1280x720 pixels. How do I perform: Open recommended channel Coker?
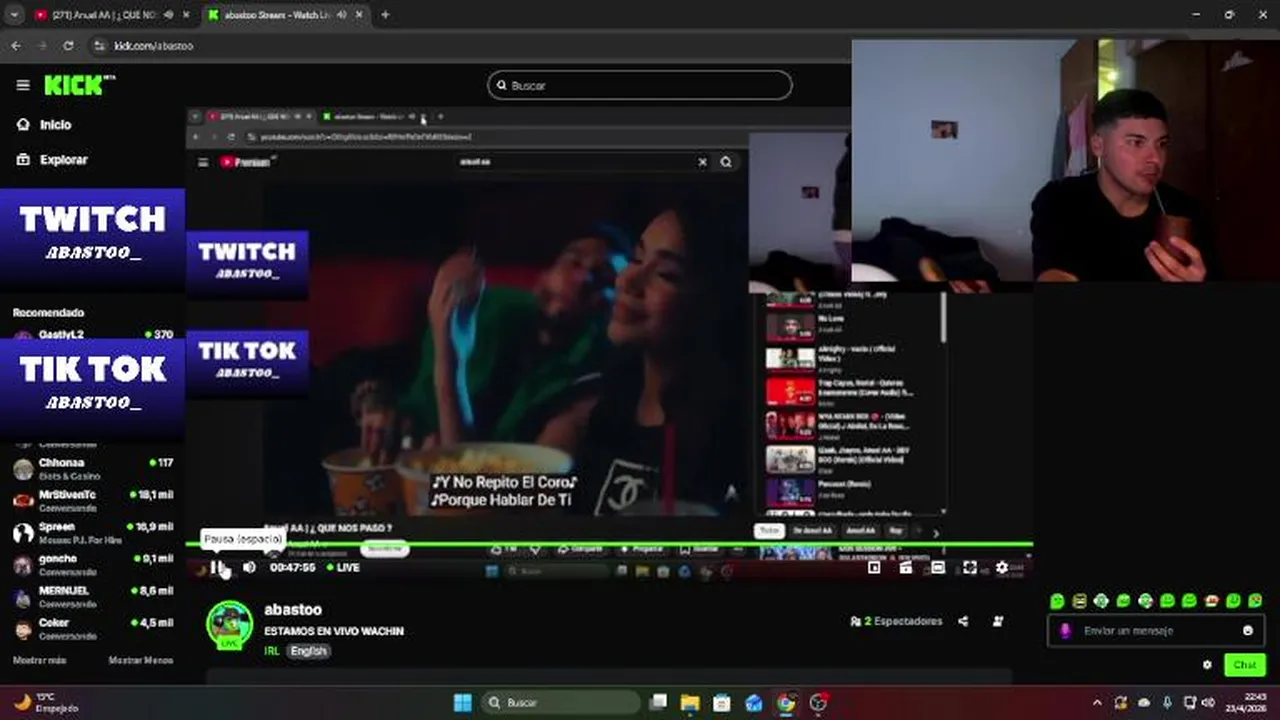pyautogui.click(x=92, y=629)
